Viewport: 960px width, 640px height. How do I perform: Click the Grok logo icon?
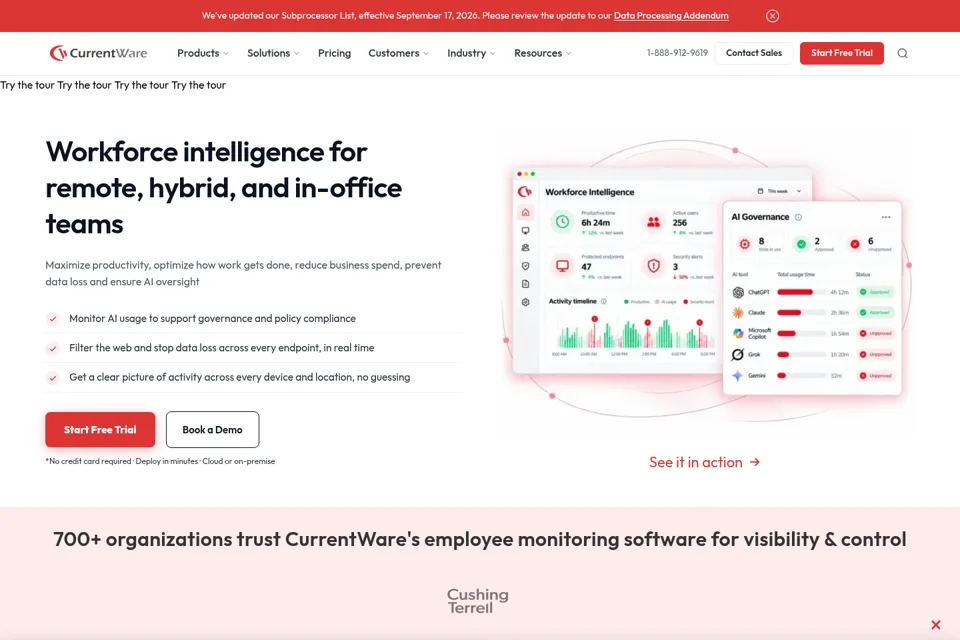pyautogui.click(x=738, y=355)
